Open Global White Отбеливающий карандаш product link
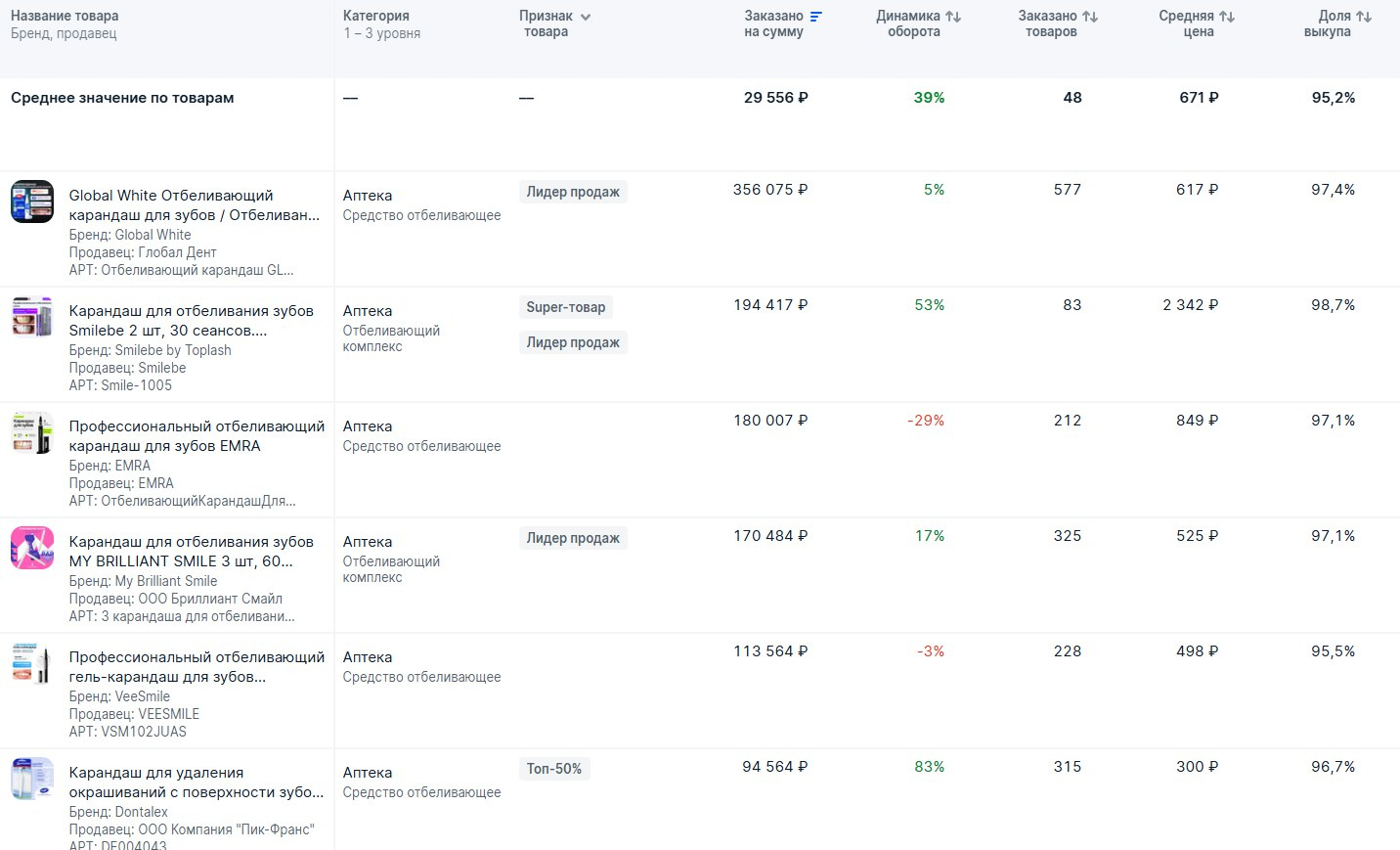Image resolution: width=1400 pixels, height=850 pixels. pos(194,205)
